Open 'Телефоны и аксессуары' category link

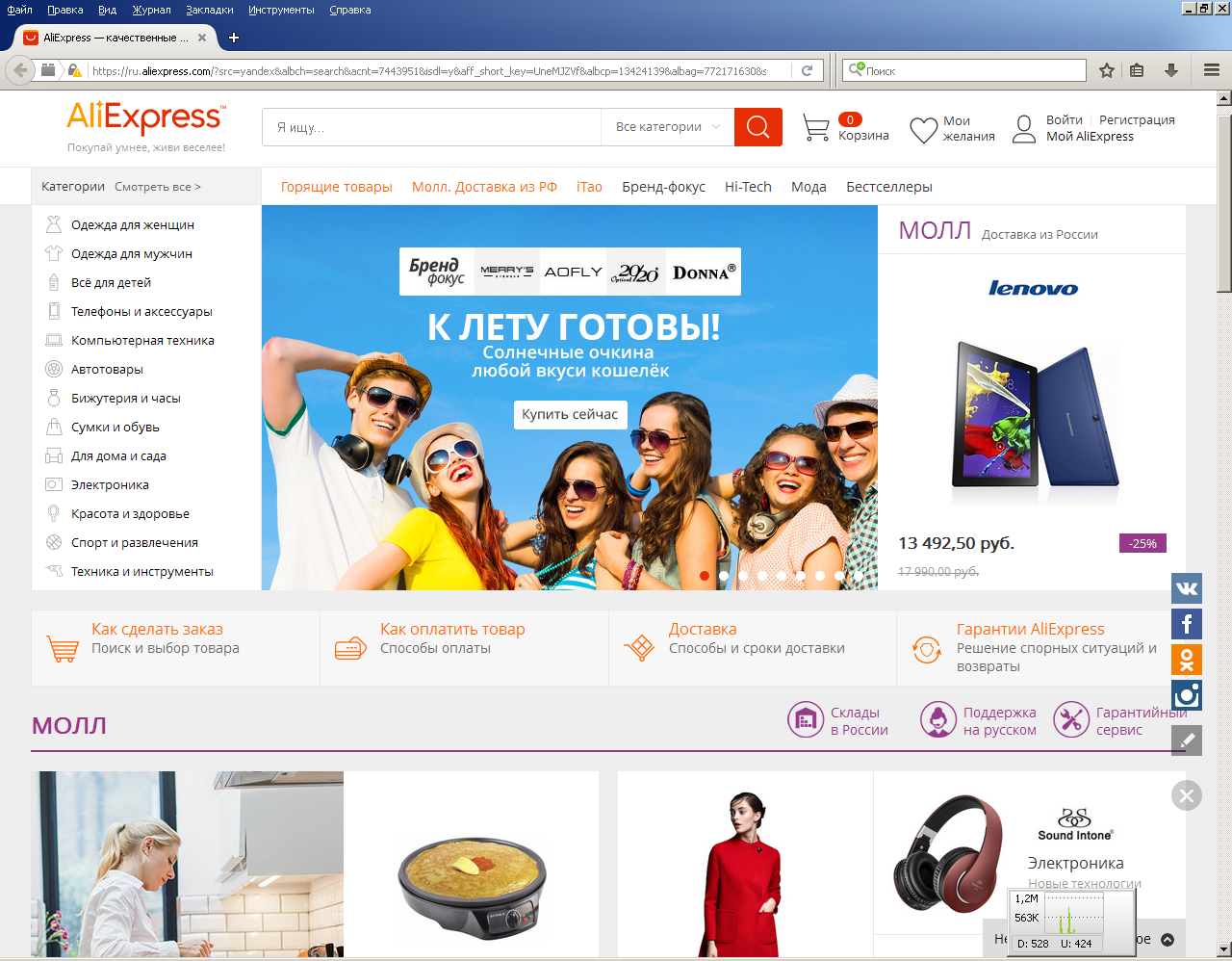141,311
